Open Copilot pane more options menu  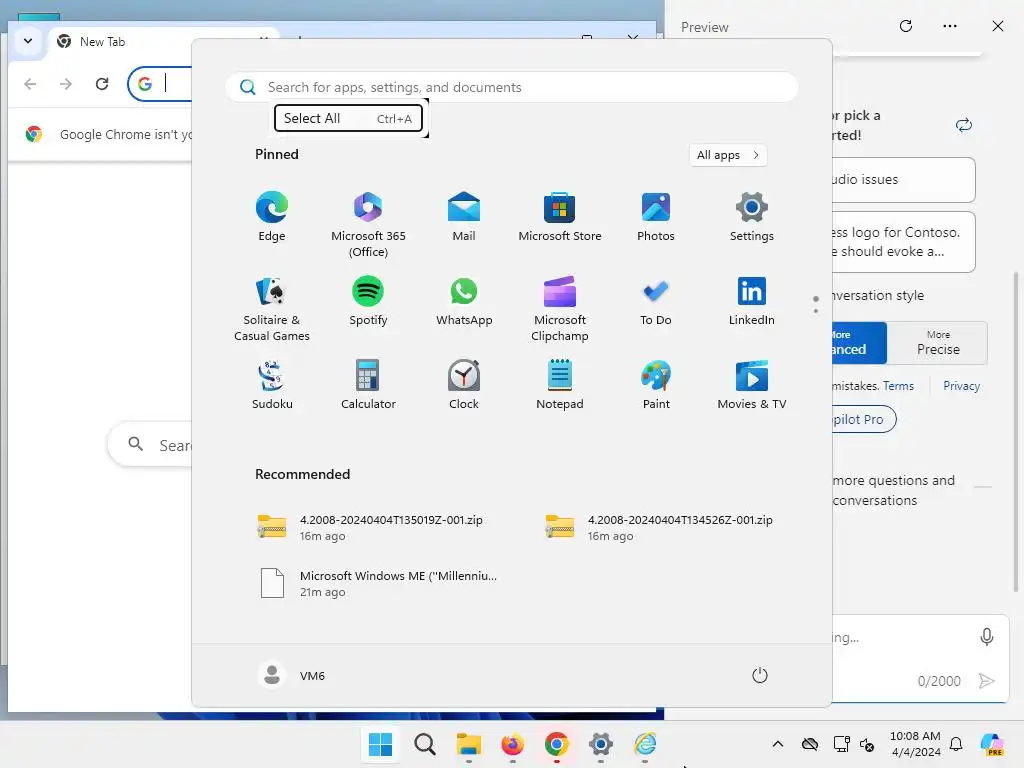[x=950, y=26]
